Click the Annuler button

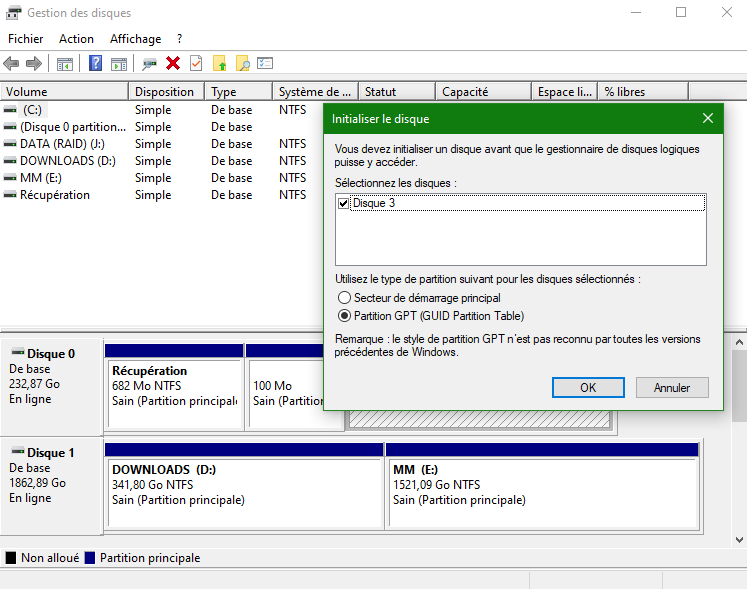tap(671, 387)
